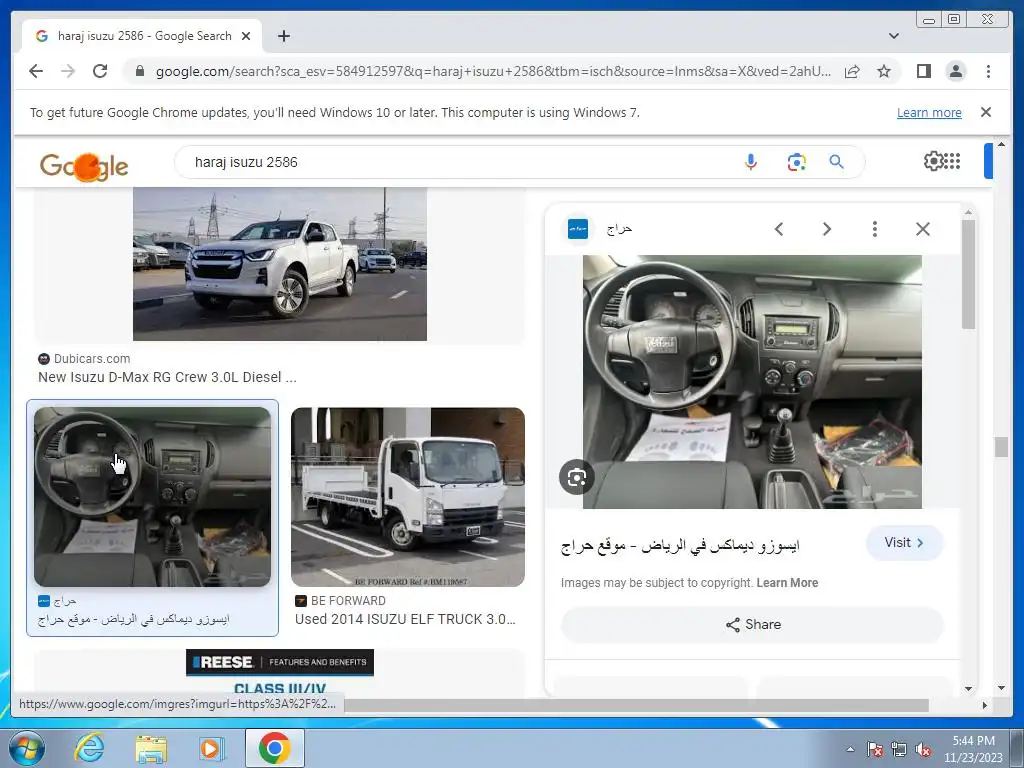Open Chrome three-dot menu
This screenshot has height=768, width=1024.
[988, 71]
